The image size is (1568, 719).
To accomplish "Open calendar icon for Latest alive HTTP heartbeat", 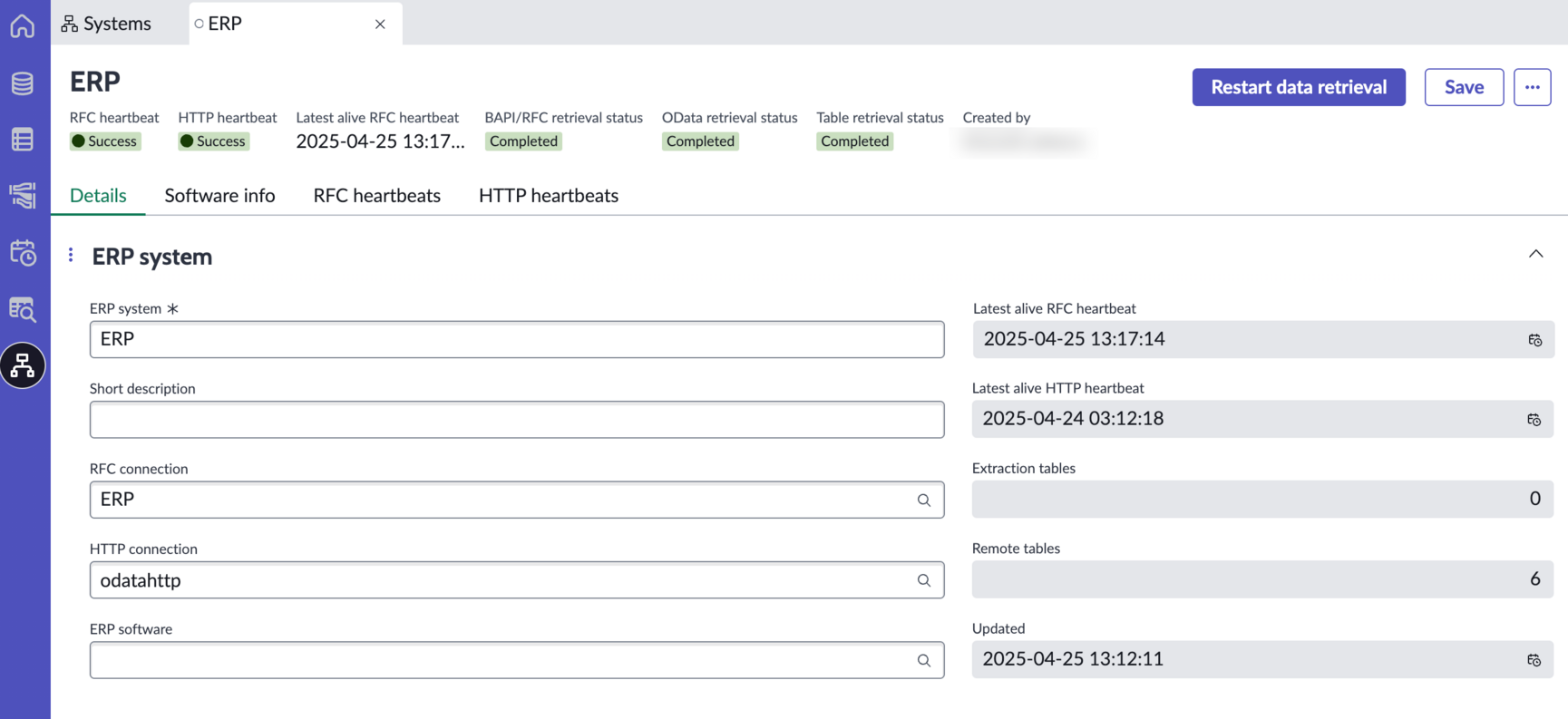I will [1534, 420].
